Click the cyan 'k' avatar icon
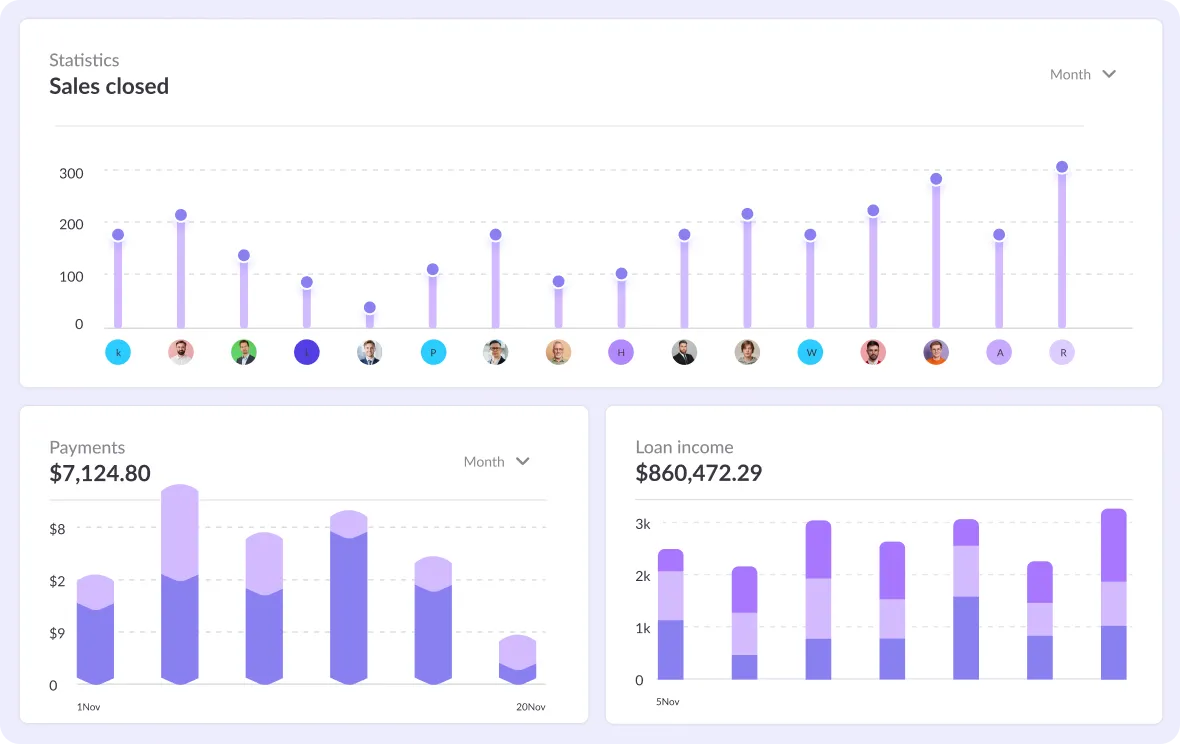Screen dimensions: 1180x744 click(x=118, y=352)
